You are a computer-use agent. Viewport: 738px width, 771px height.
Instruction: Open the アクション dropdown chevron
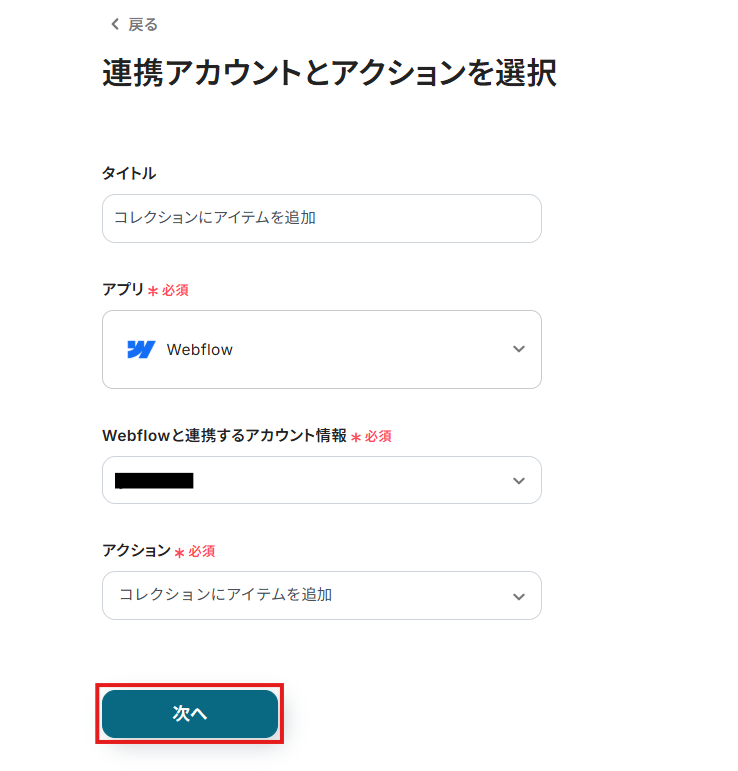tap(518, 596)
